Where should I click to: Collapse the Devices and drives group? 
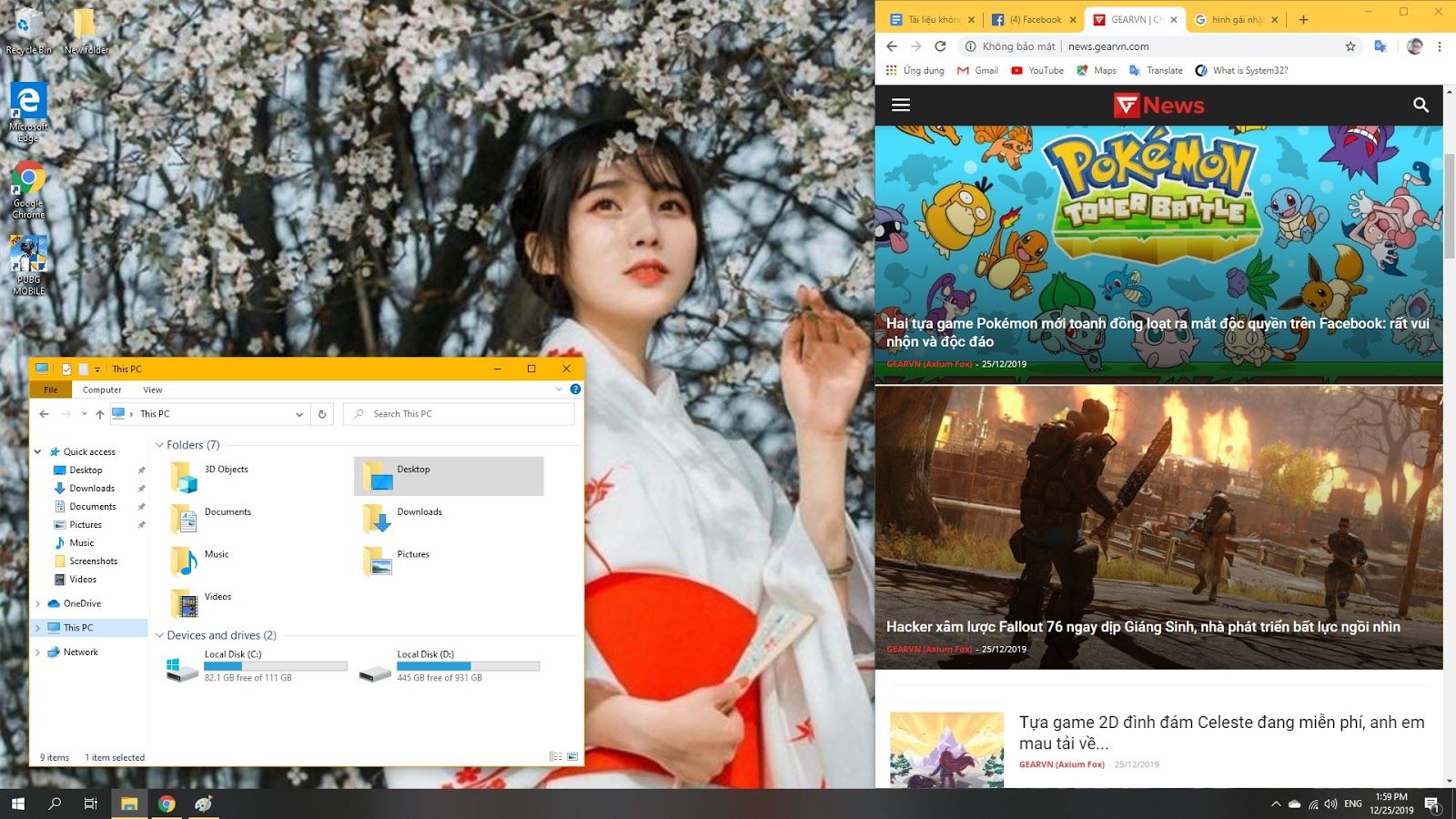(x=159, y=636)
